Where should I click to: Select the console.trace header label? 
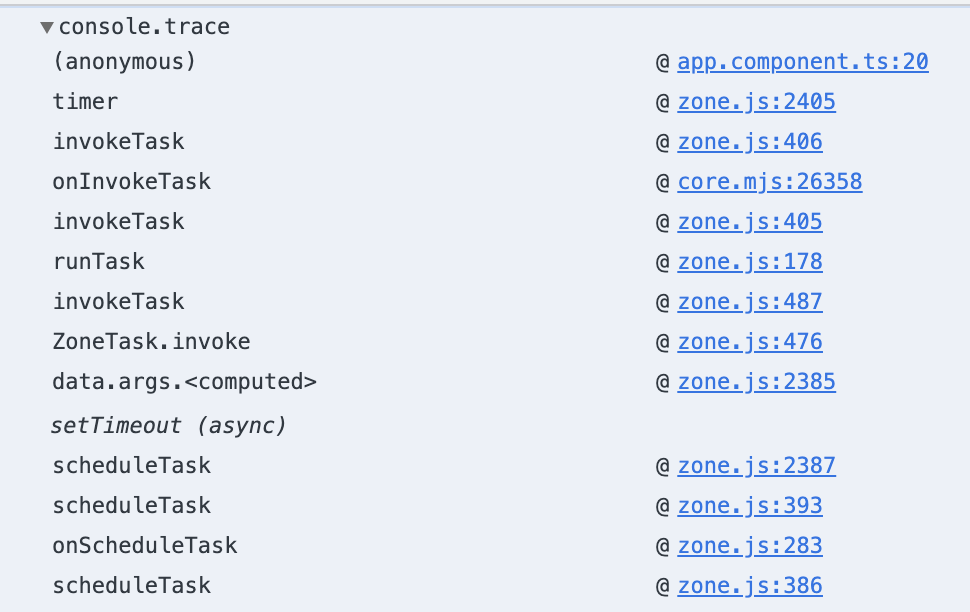[x=144, y=27]
